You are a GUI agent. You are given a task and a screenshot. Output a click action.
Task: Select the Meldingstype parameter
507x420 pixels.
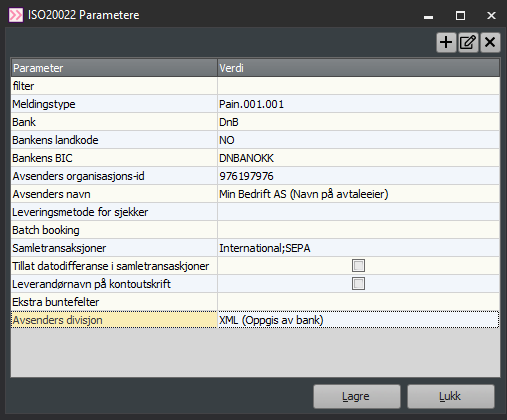[114, 104]
